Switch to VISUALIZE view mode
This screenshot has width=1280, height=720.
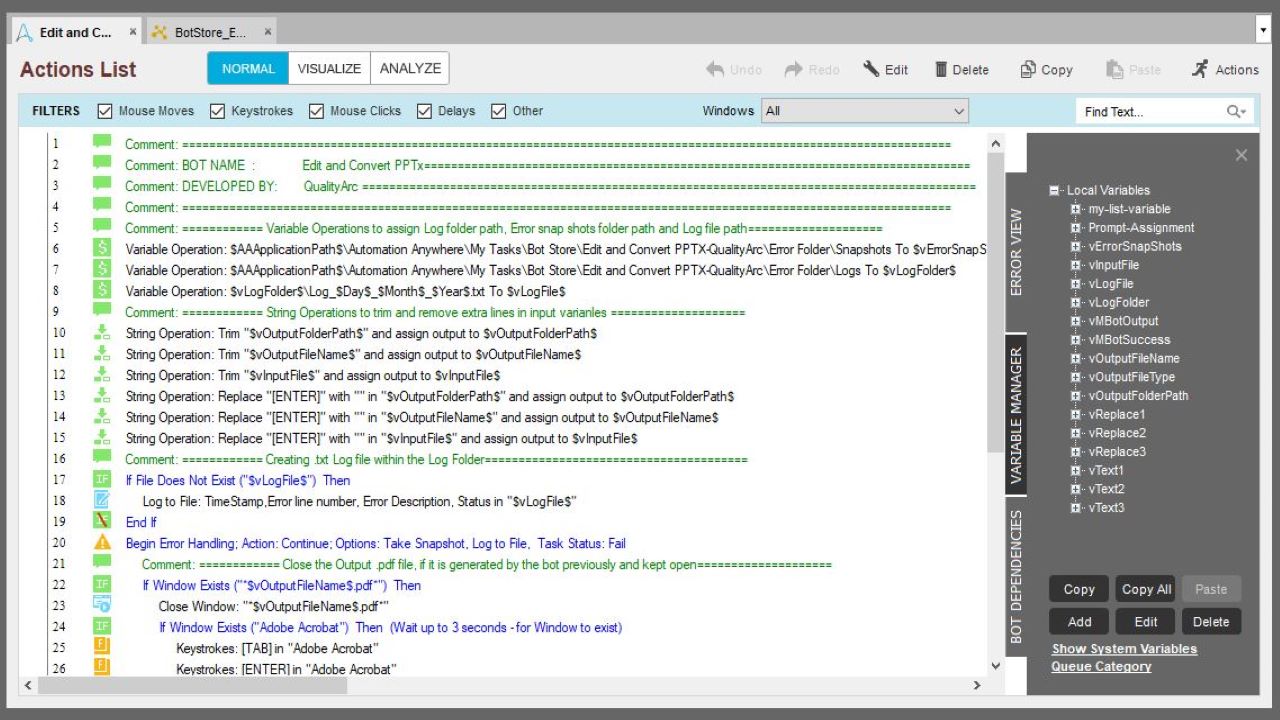pos(329,68)
